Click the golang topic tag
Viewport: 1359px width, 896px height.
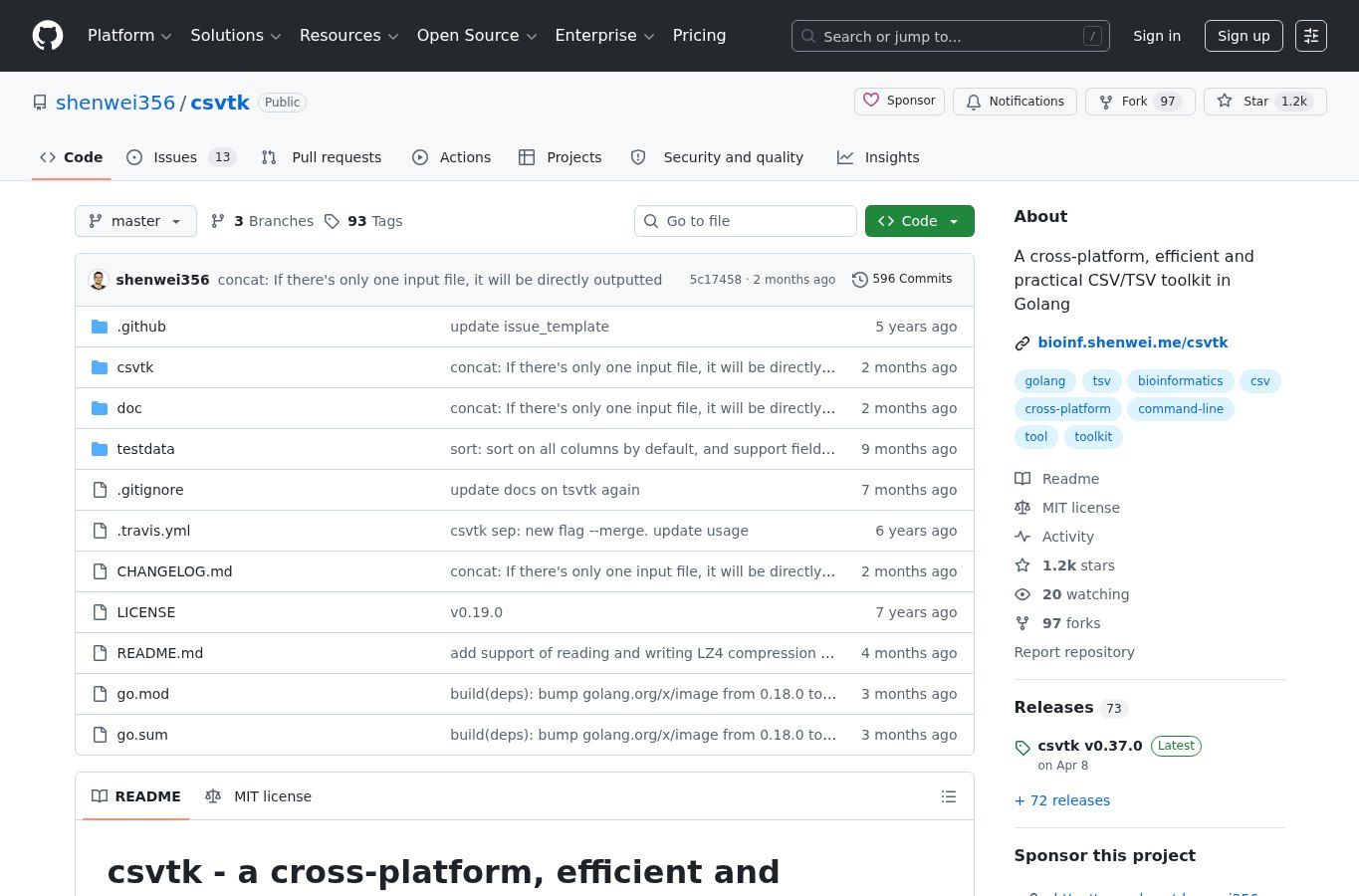pos(1044,381)
